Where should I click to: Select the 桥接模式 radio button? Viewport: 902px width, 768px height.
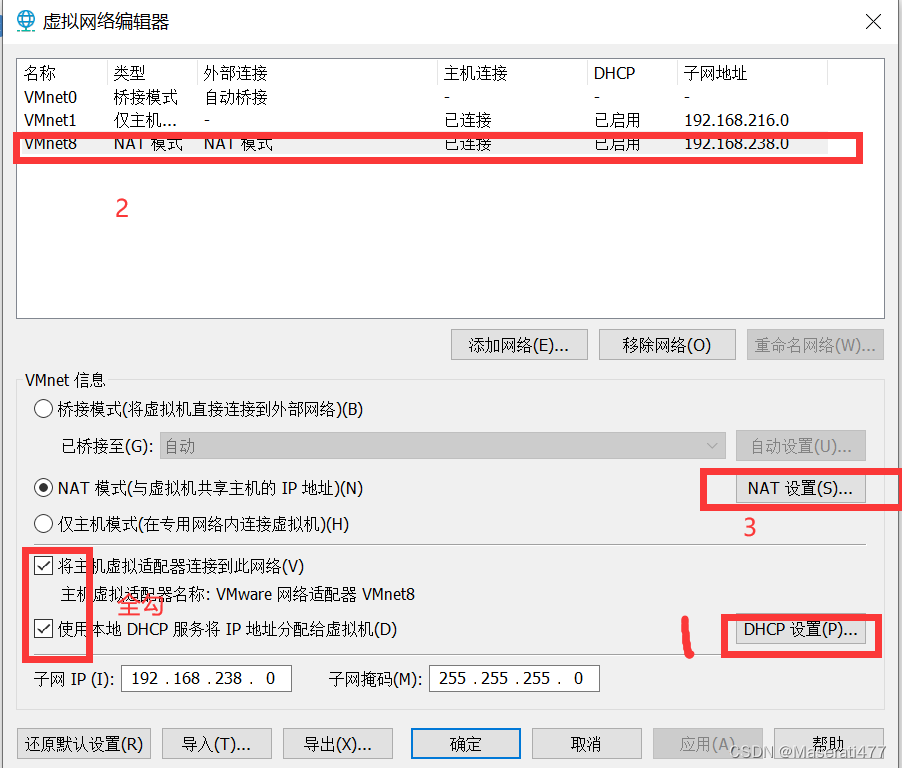pyautogui.click(x=42, y=408)
